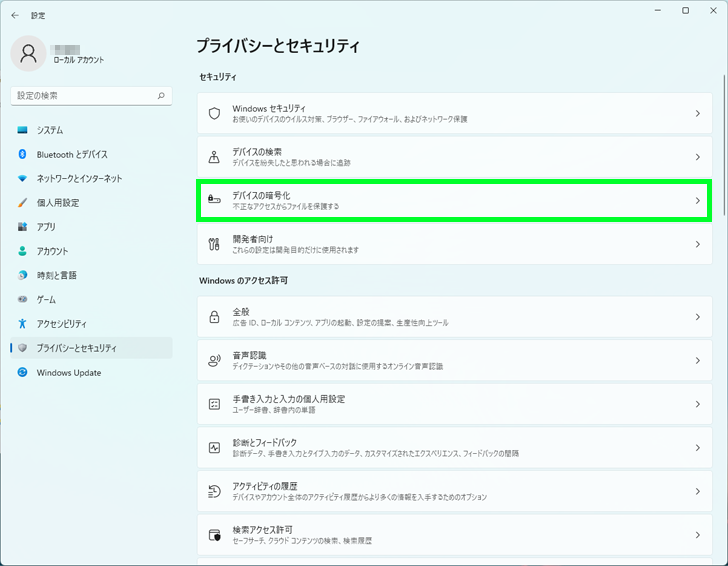728x566 pixels.
Task: Click the 手書き入力 notepad icon
Action: (214, 404)
